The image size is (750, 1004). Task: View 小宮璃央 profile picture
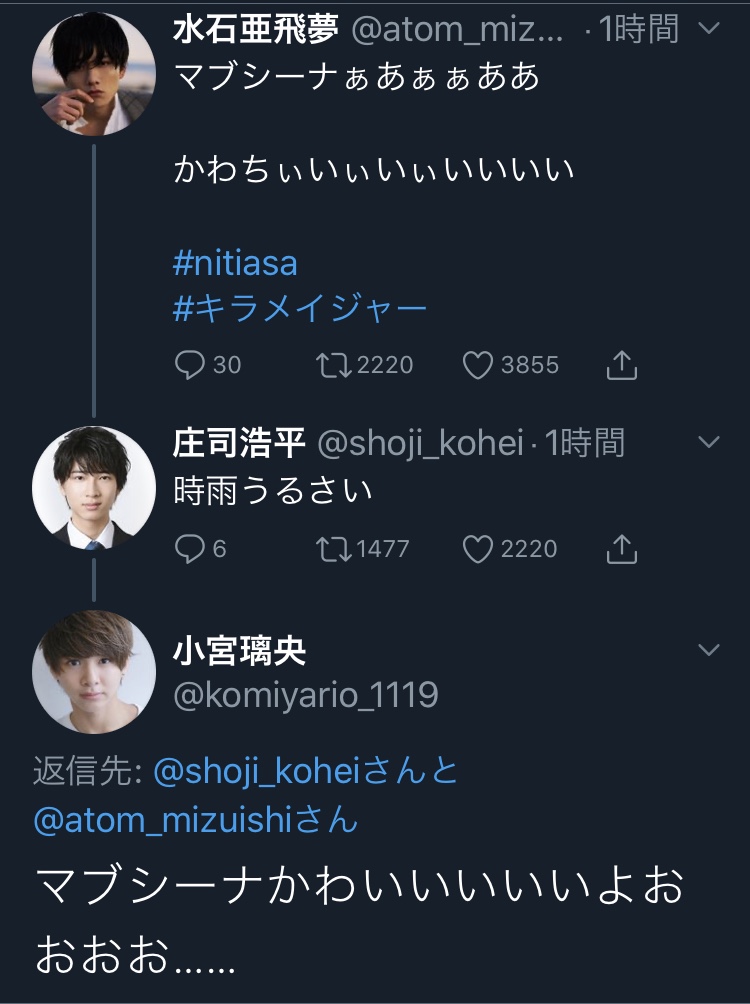click(93, 671)
